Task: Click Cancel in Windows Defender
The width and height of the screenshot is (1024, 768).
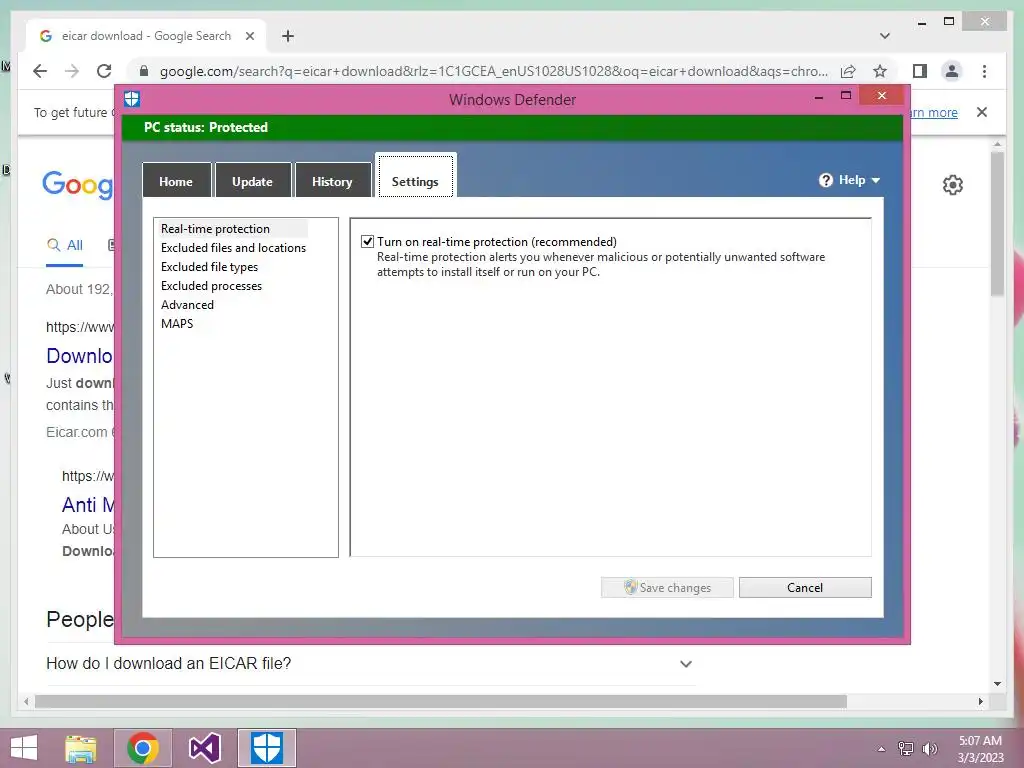Action: point(805,587)
